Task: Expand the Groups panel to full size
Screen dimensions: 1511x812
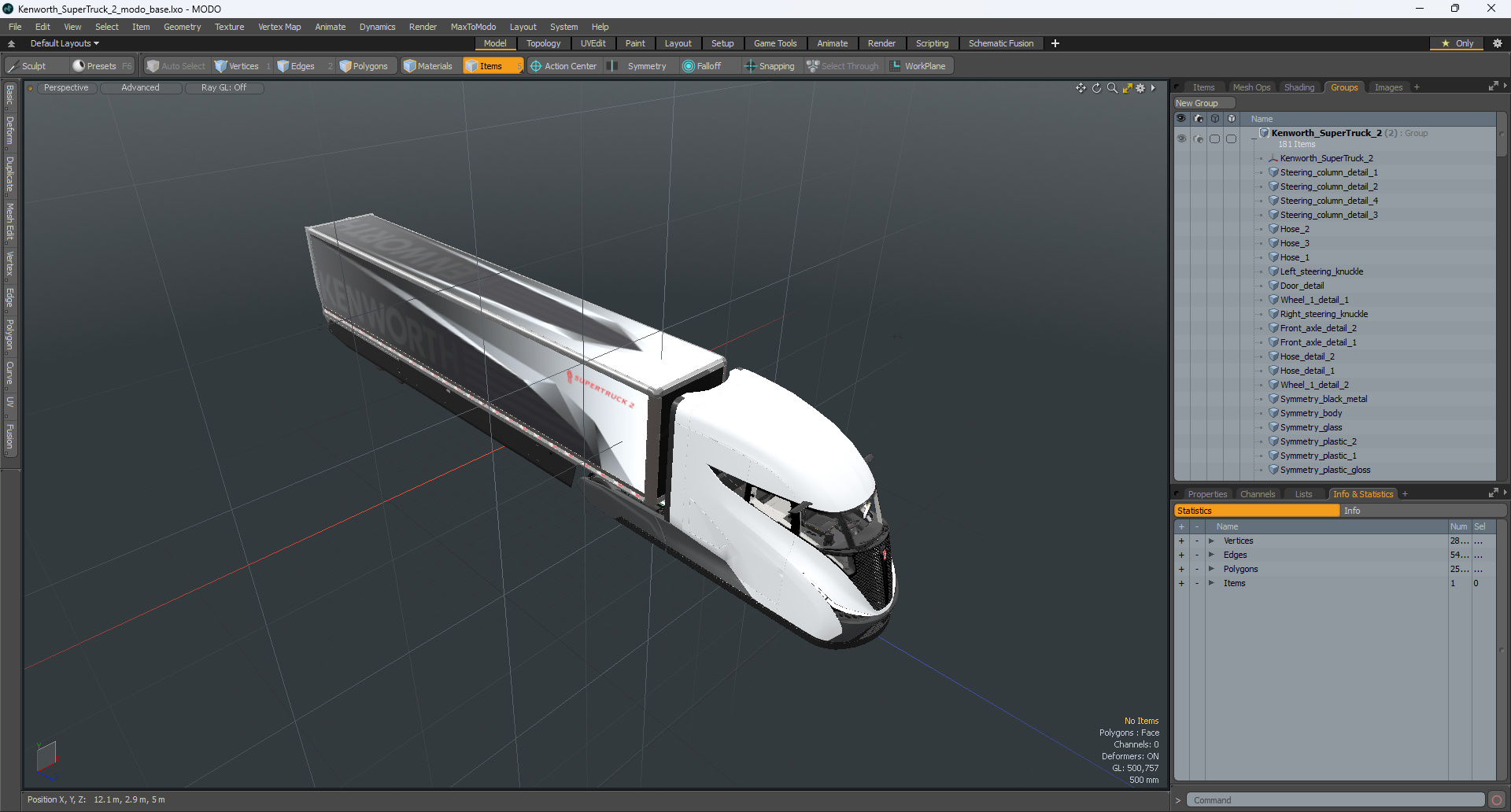Action: tap(1493, 87)
